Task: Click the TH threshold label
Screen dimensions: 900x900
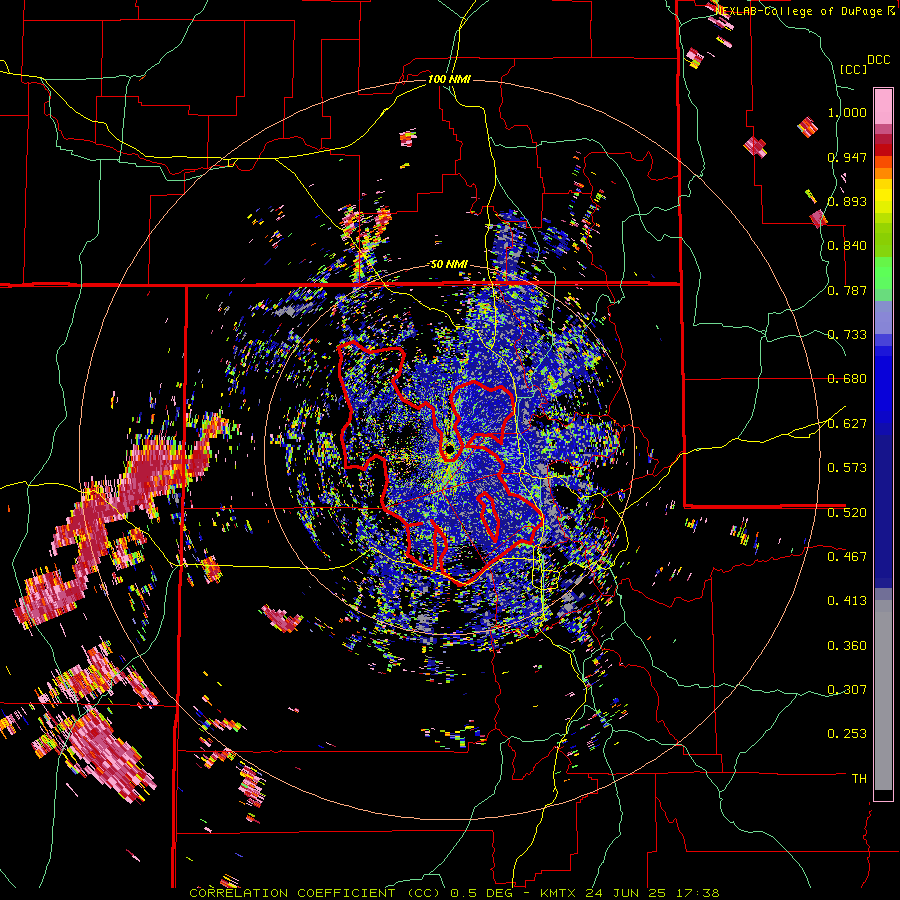Action: pos(859,779)
